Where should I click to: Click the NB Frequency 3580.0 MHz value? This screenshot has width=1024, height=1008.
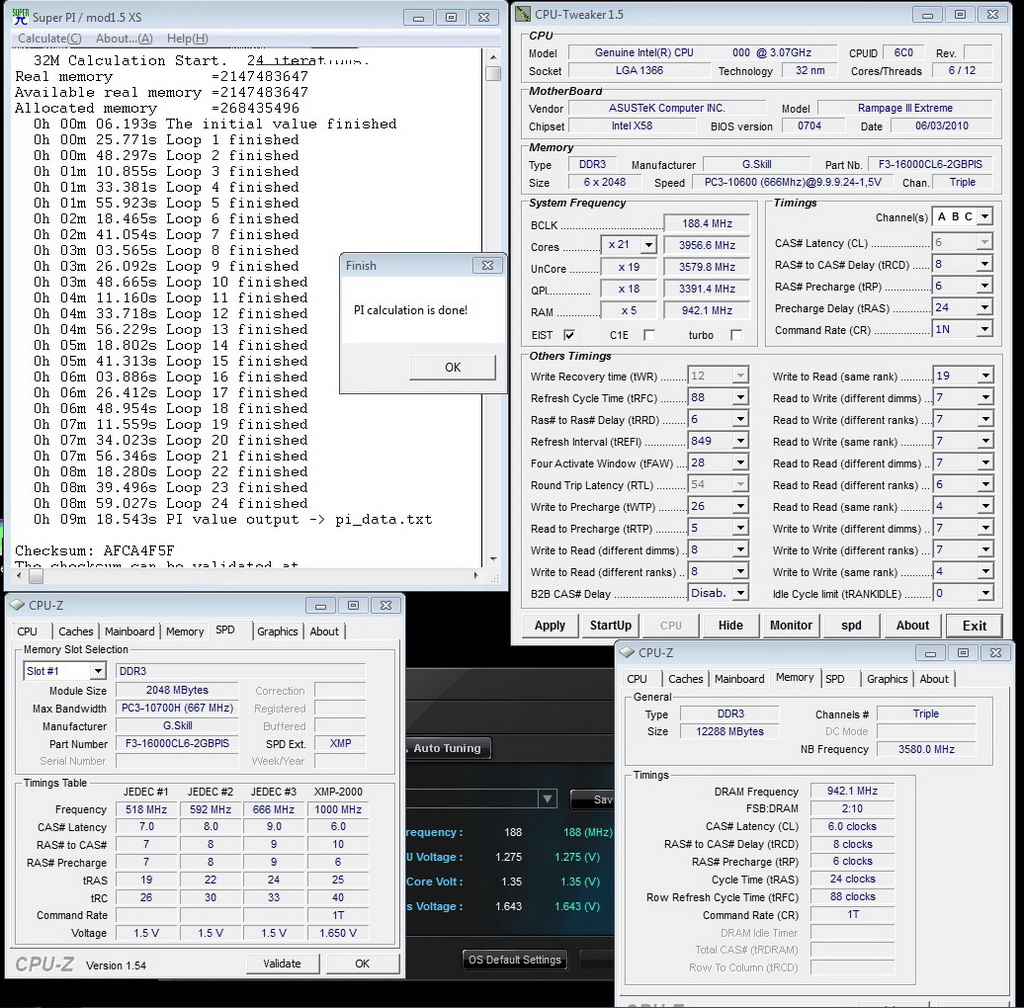[926, 749]
